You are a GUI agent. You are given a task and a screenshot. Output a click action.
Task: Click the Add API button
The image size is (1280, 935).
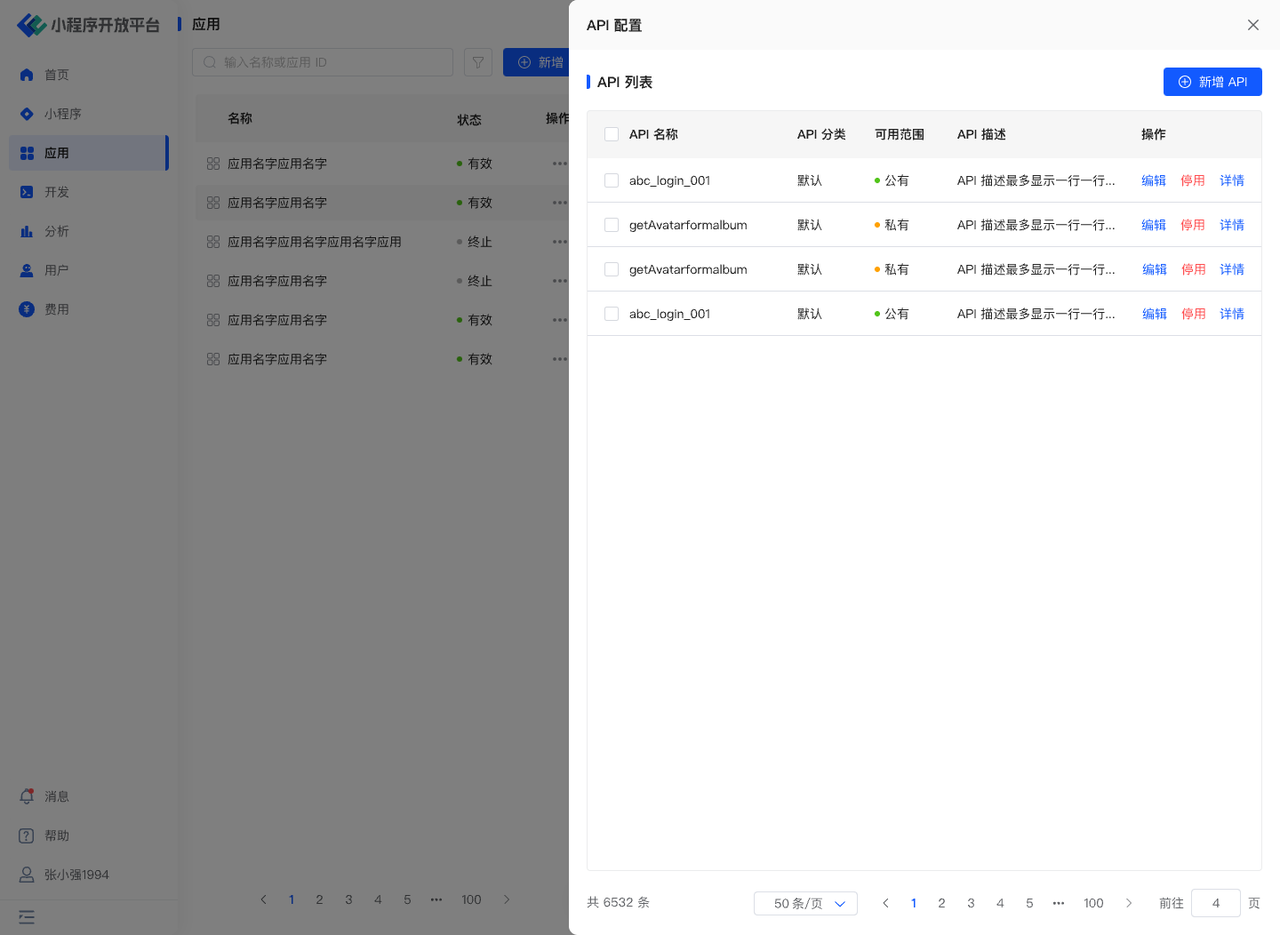click(x=1212, y=82)
